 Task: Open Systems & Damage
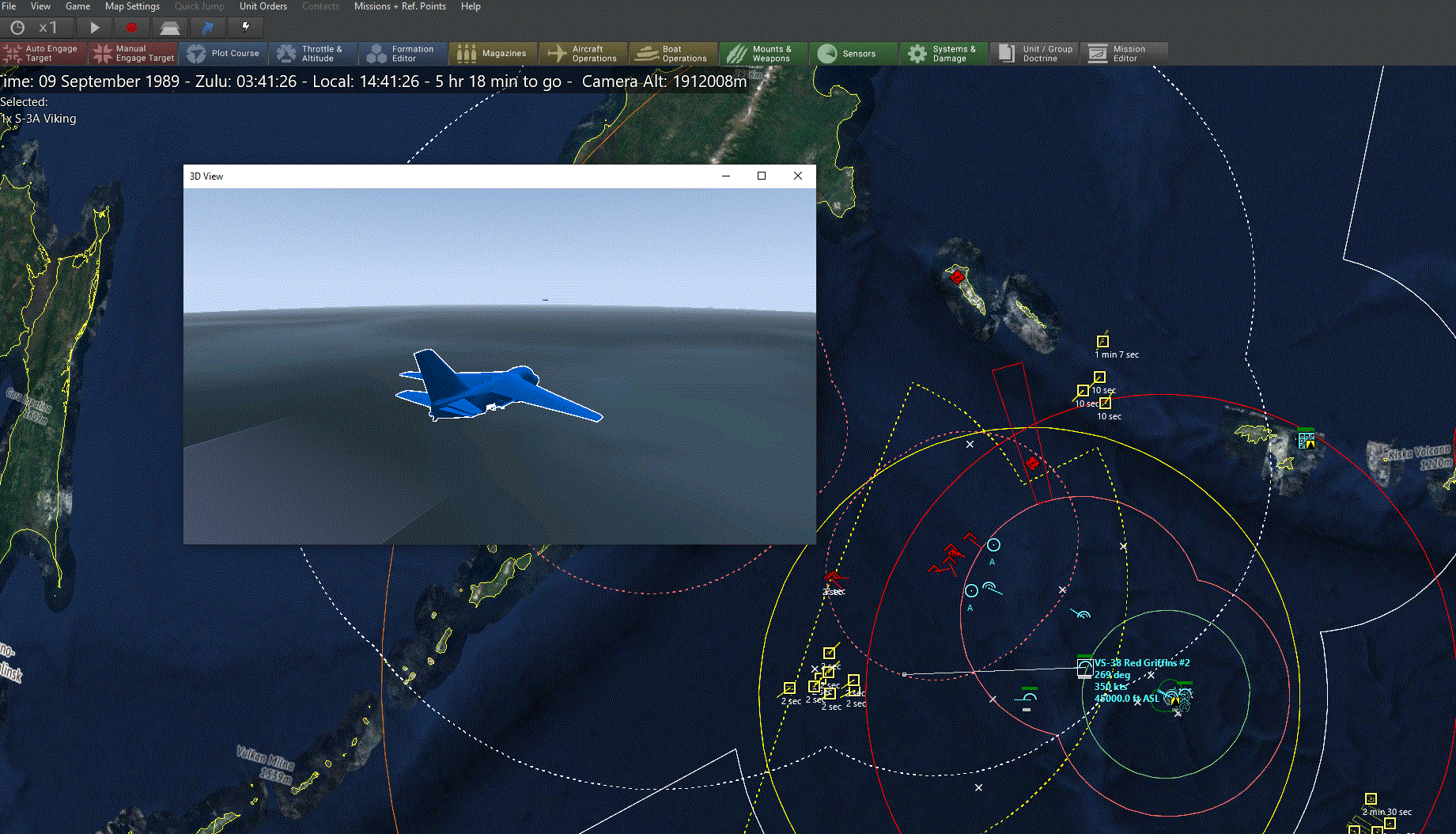pyautogui.click(x=944, y=53)
